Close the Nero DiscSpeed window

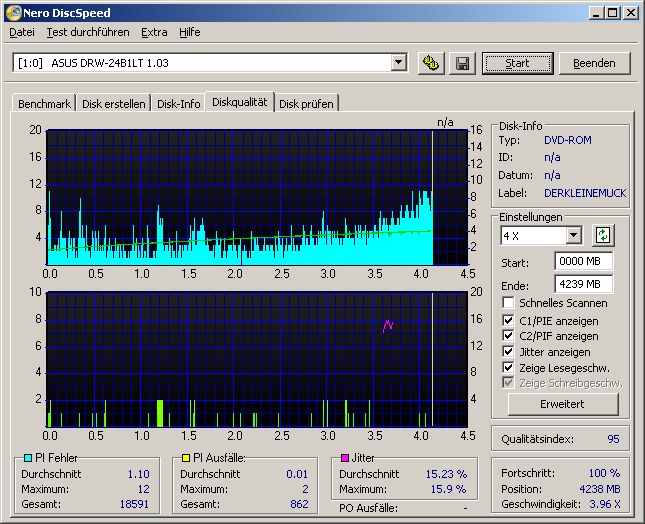630,13
